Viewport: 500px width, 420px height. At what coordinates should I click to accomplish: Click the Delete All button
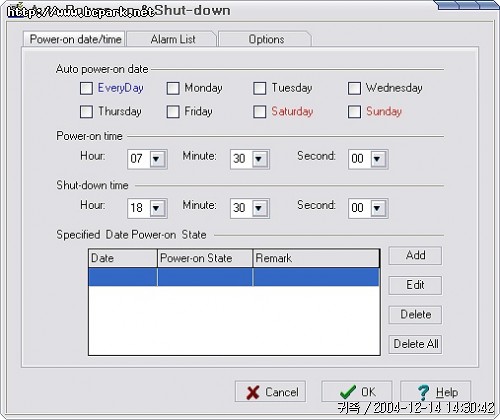(x=415, y=344)
